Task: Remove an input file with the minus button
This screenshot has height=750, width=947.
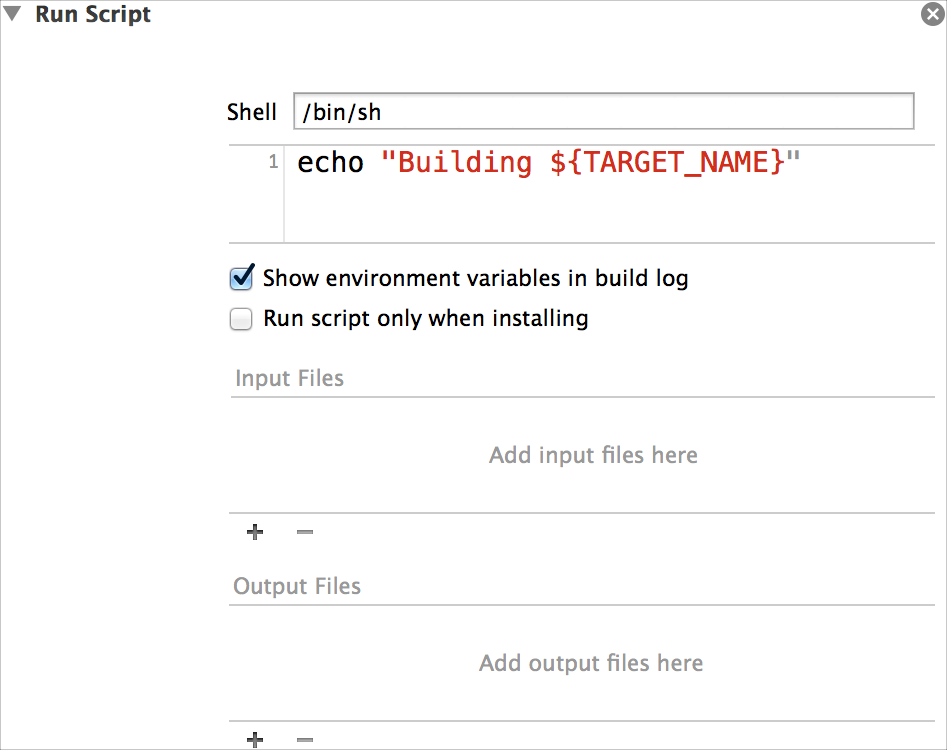Action: coord(305,532)
